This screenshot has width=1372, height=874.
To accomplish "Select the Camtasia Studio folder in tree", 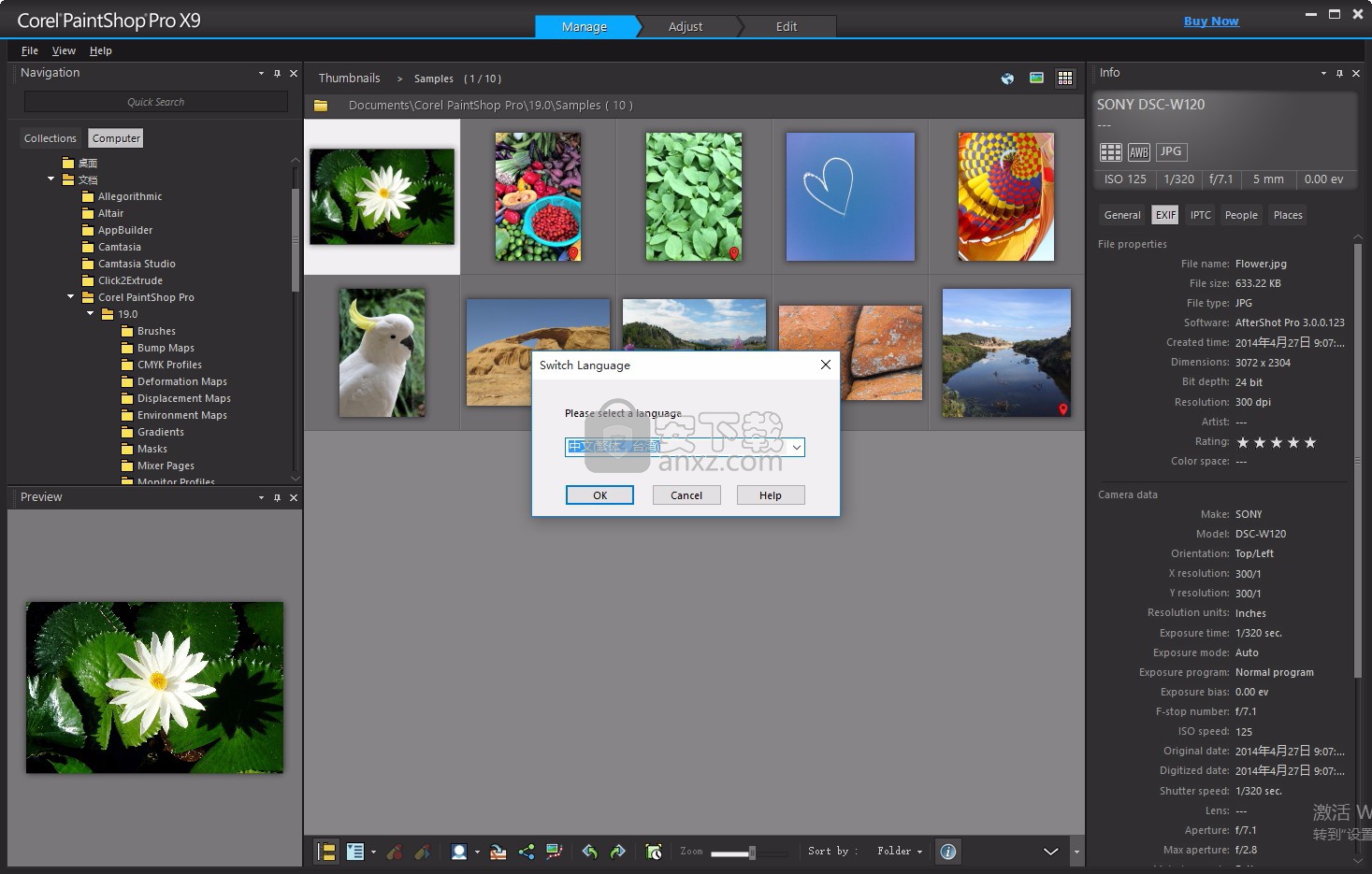I will click(137, 264).
